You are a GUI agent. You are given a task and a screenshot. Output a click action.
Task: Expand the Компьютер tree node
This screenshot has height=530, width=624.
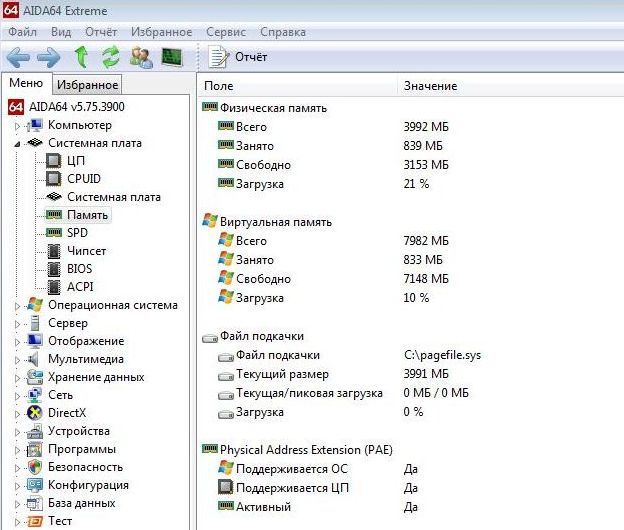(17, 126)
